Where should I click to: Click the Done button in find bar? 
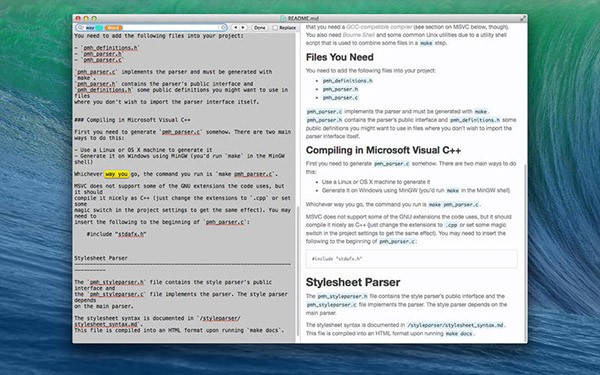point(260,28)
